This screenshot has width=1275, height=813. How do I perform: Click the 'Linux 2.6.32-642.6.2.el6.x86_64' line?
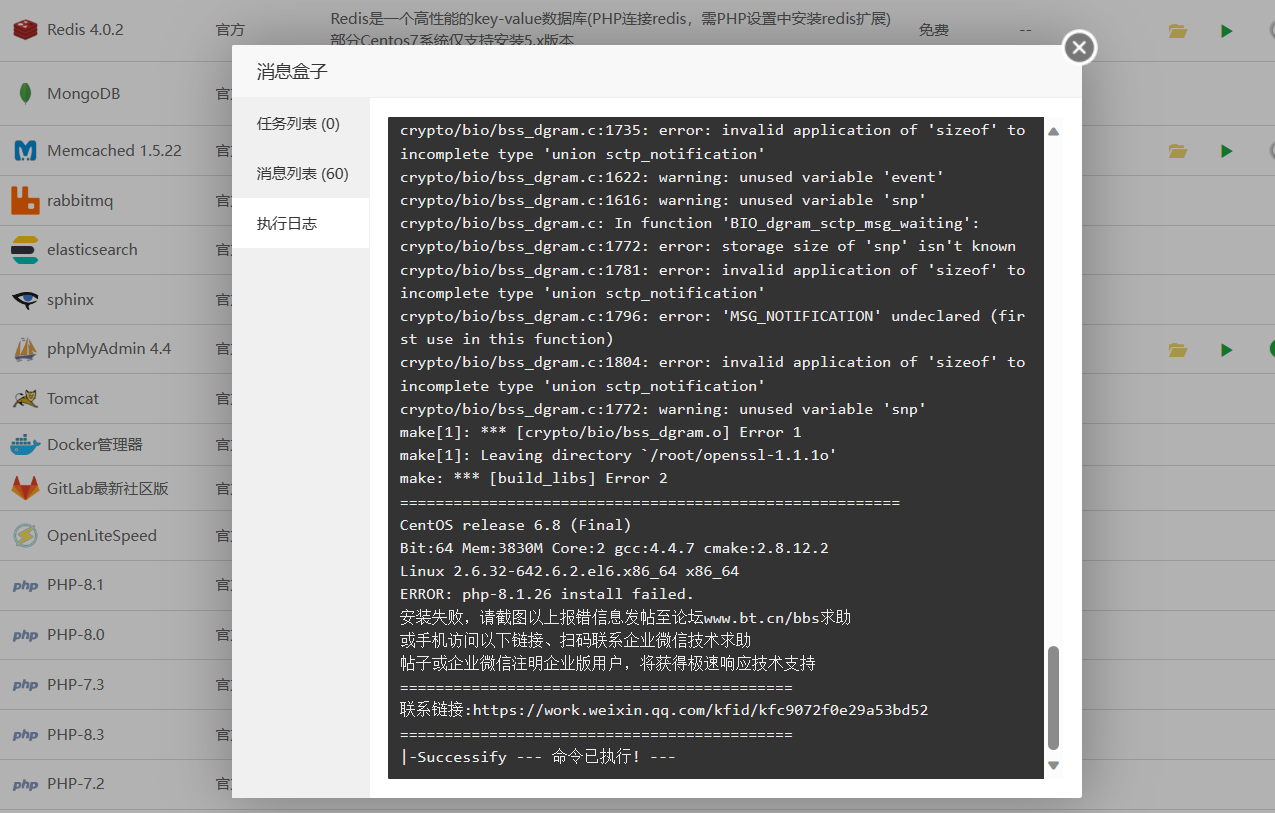pos(570,572)
